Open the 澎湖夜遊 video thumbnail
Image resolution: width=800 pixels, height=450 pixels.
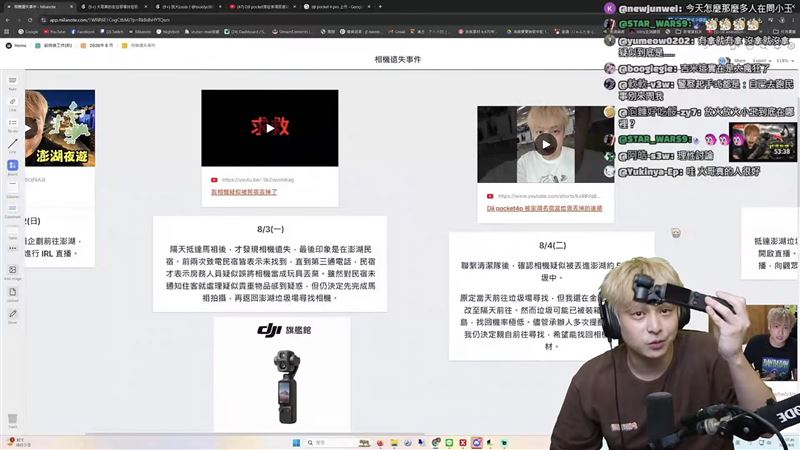click(60, 128)
